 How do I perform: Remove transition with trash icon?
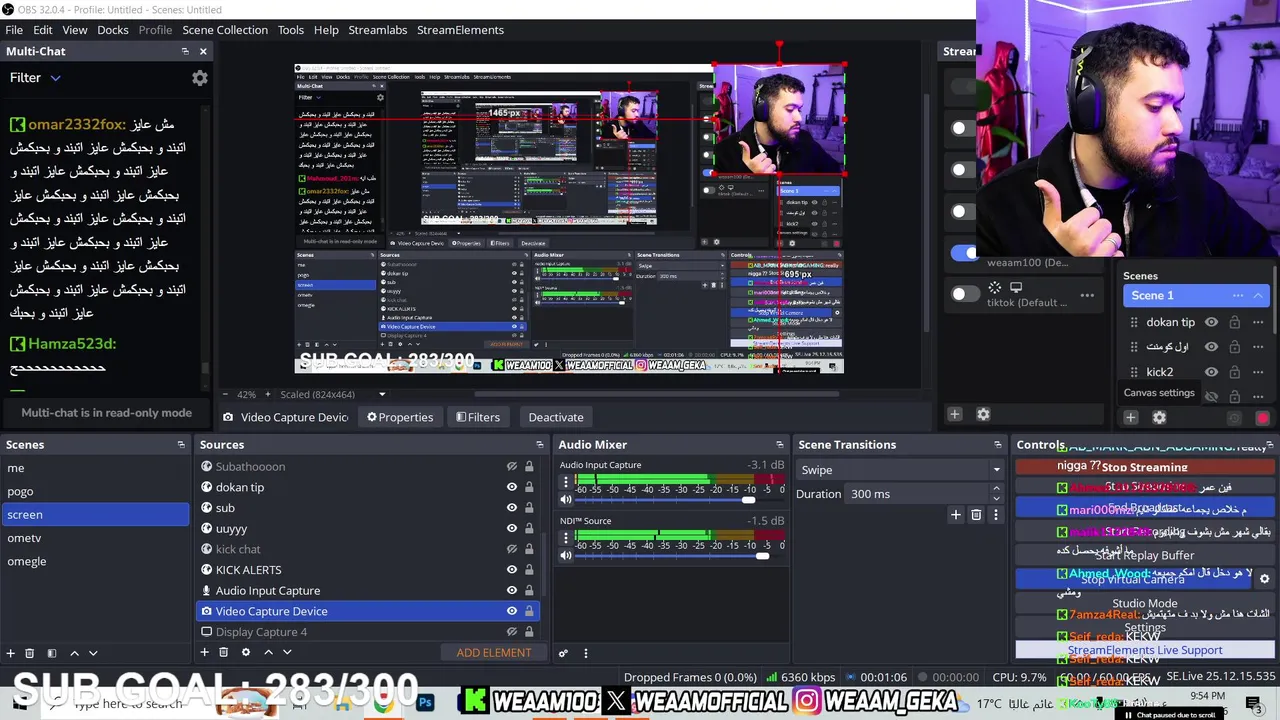[977, 515]
